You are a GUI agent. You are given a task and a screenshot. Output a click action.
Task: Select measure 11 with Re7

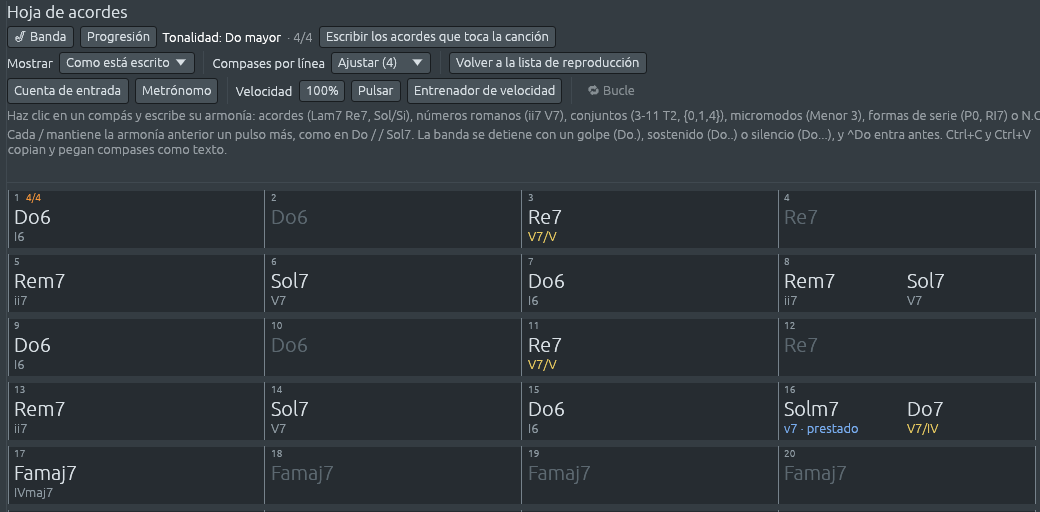[x=650, y=347]
